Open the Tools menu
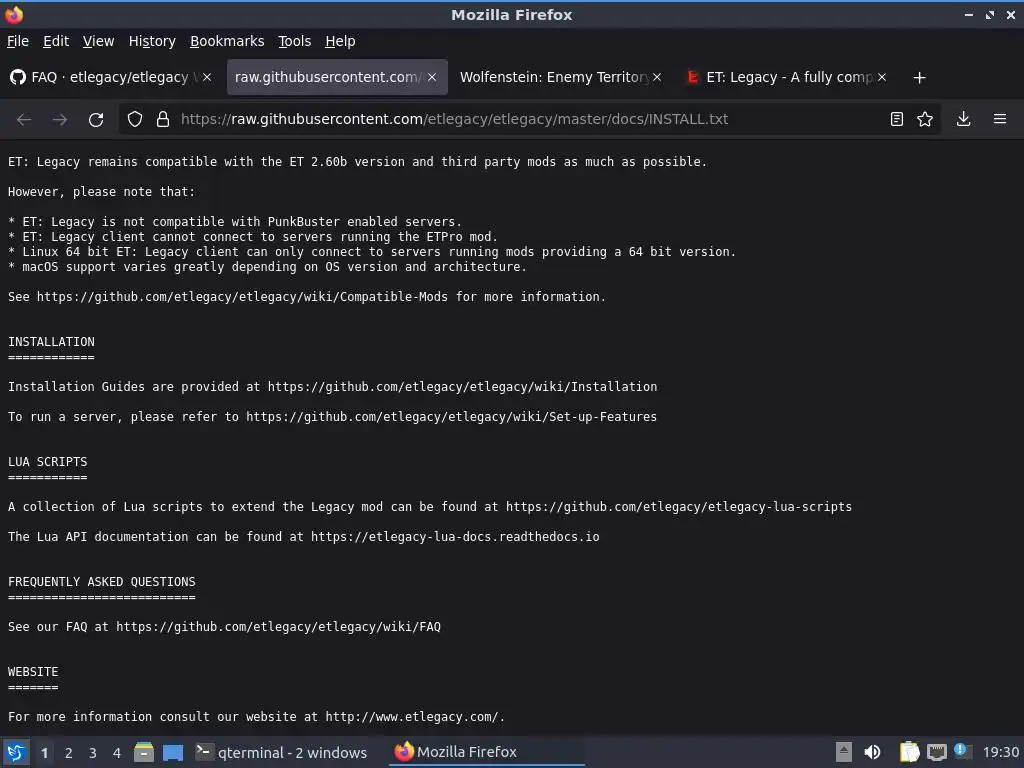 coord(295,41)
